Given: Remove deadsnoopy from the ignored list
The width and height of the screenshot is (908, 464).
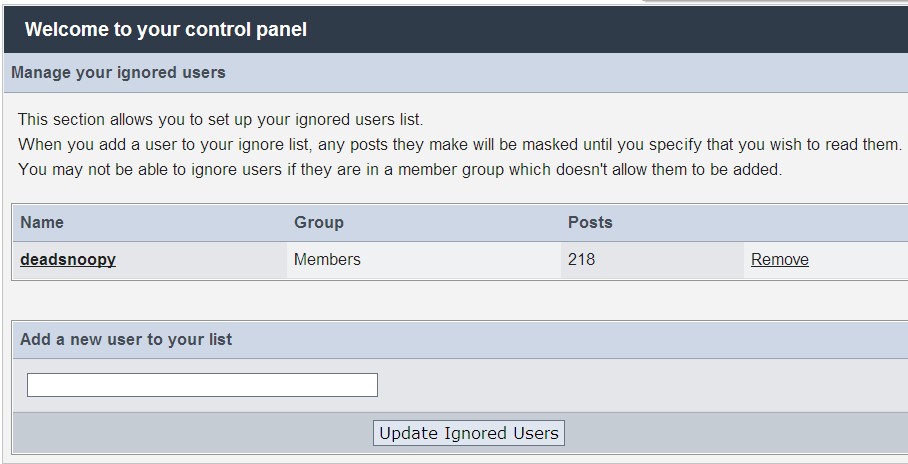Looking at the screenshot, I should point(779,260).
